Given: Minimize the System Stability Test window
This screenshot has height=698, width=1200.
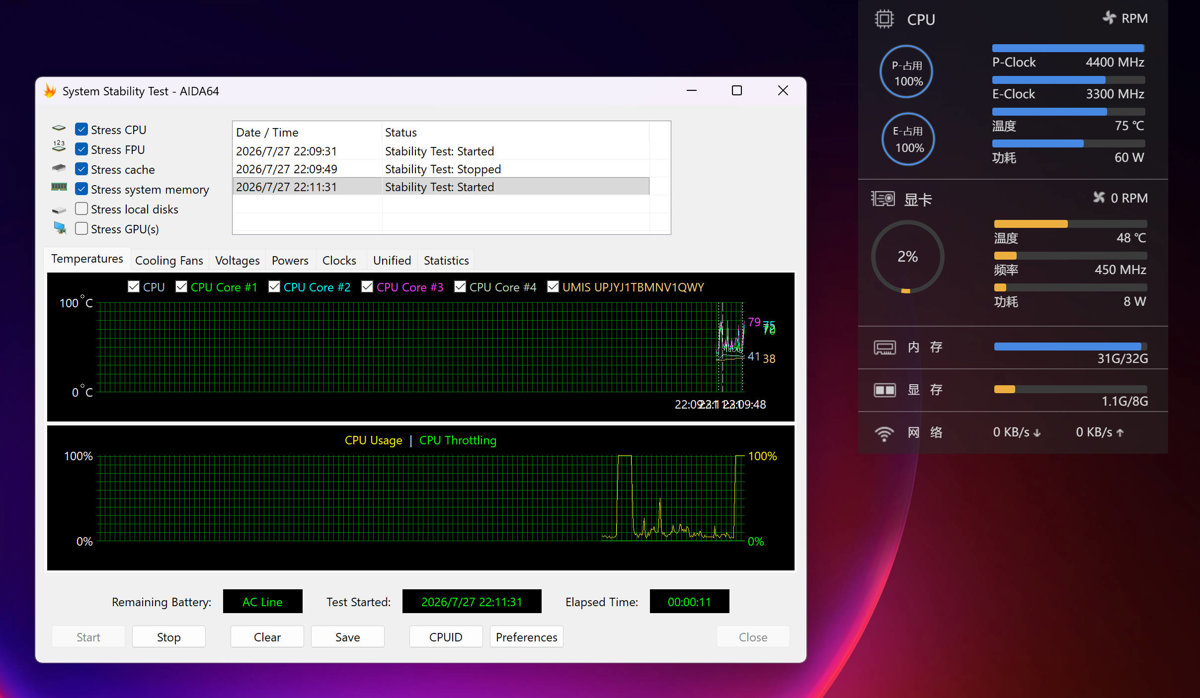Looking at the screenshot, I should [x=692, y=90].
